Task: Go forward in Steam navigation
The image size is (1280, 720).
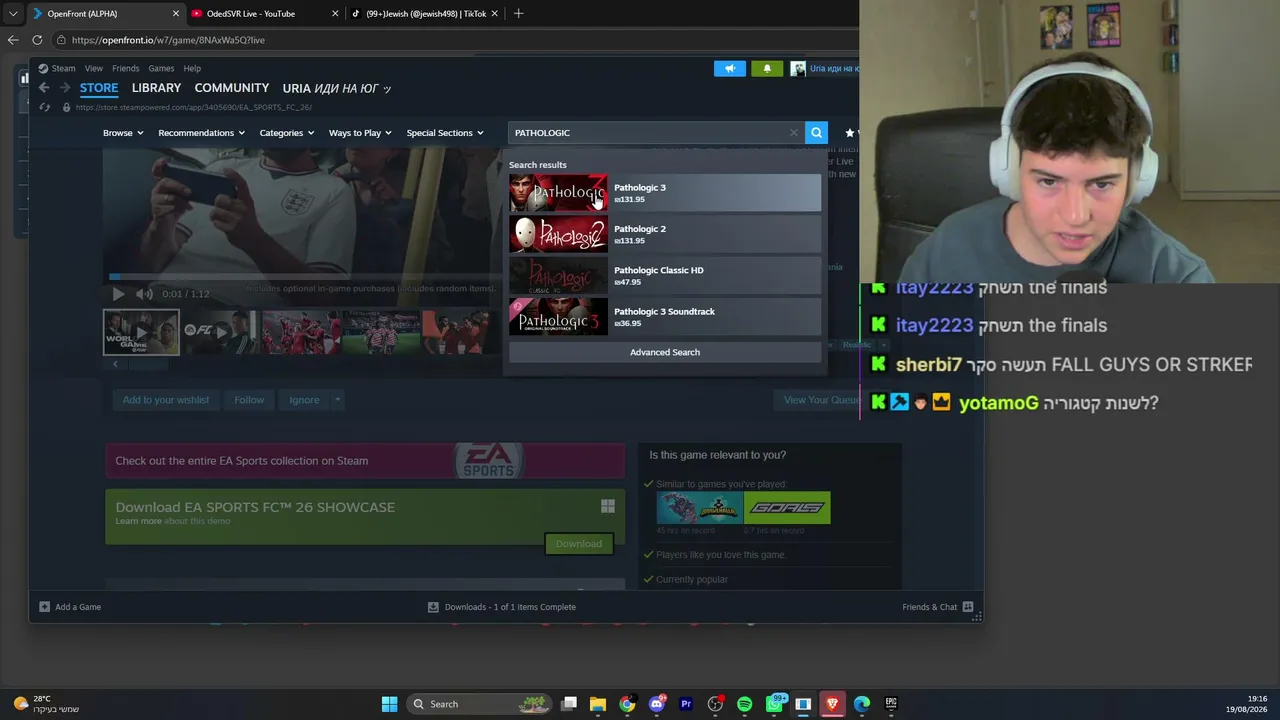Action: coord(64,88)
